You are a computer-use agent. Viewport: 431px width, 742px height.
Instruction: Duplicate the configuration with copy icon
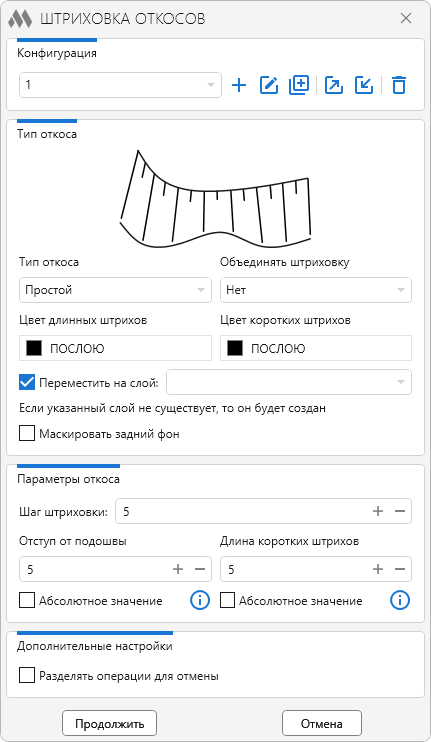(x=299, y=85)
